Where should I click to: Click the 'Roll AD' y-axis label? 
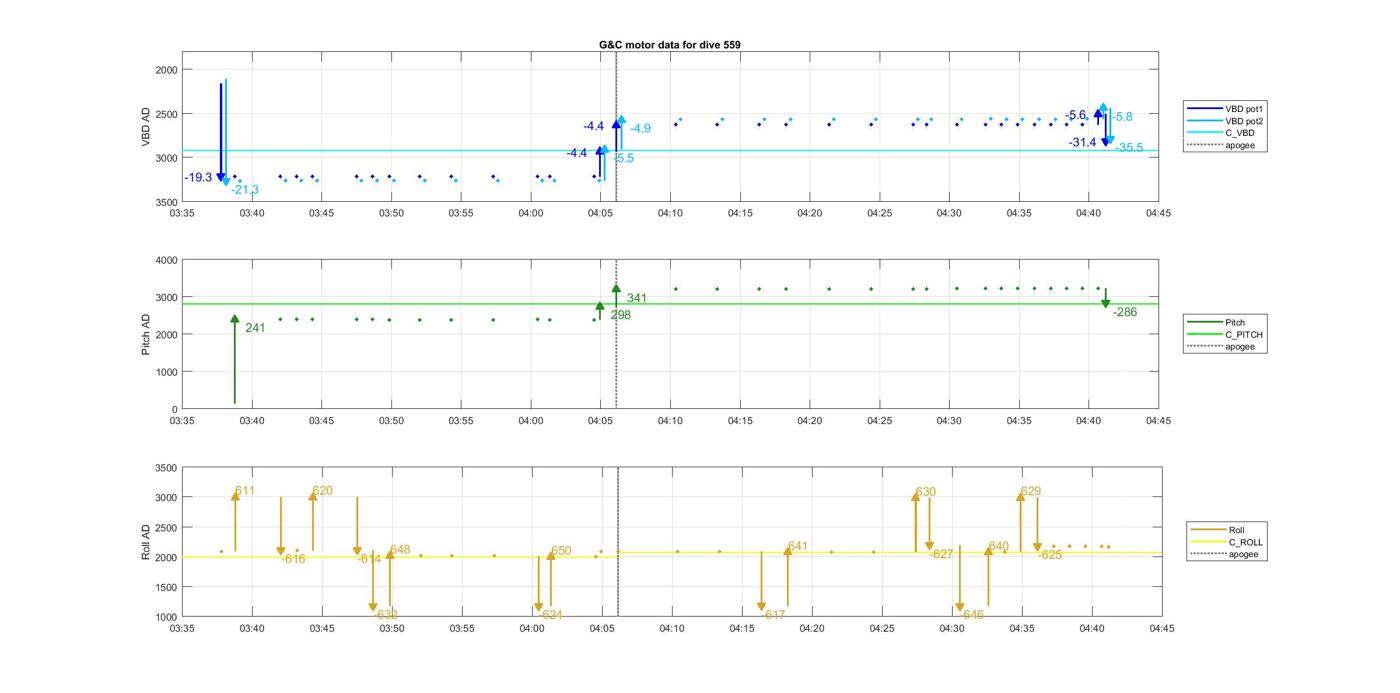[x=147, y=541]
